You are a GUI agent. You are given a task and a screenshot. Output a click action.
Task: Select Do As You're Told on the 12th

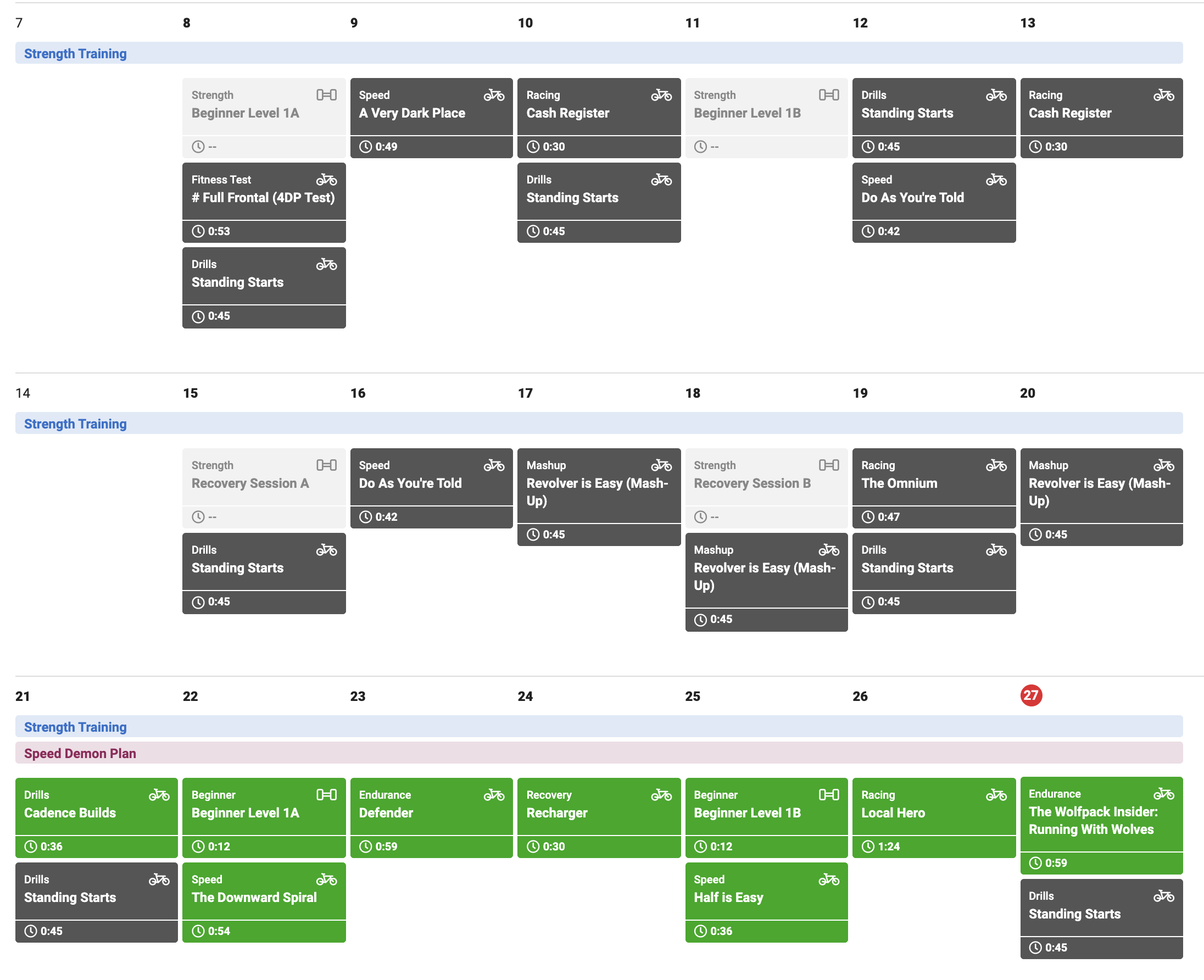tap(934, 203)
